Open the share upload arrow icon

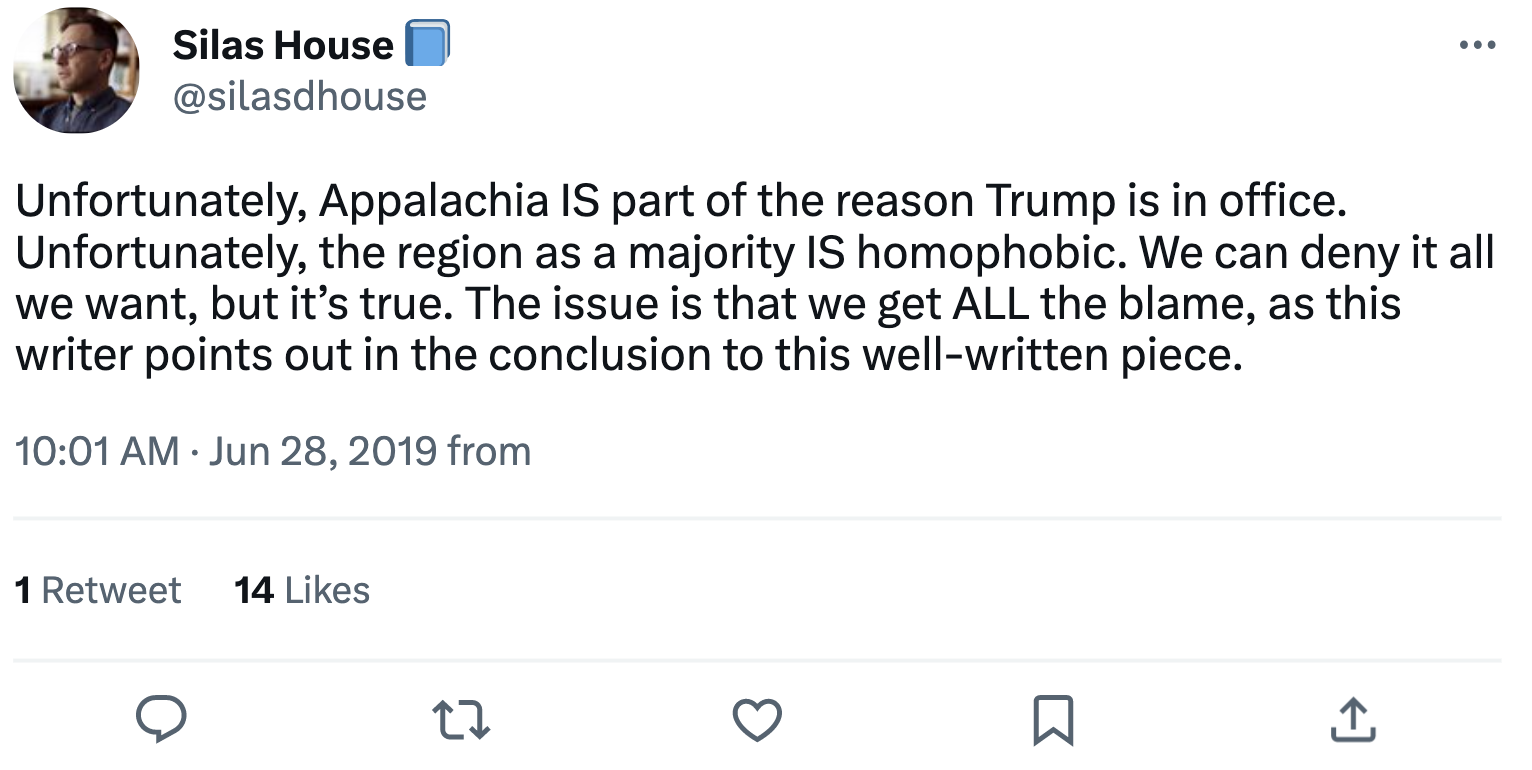pos(1353,720)
